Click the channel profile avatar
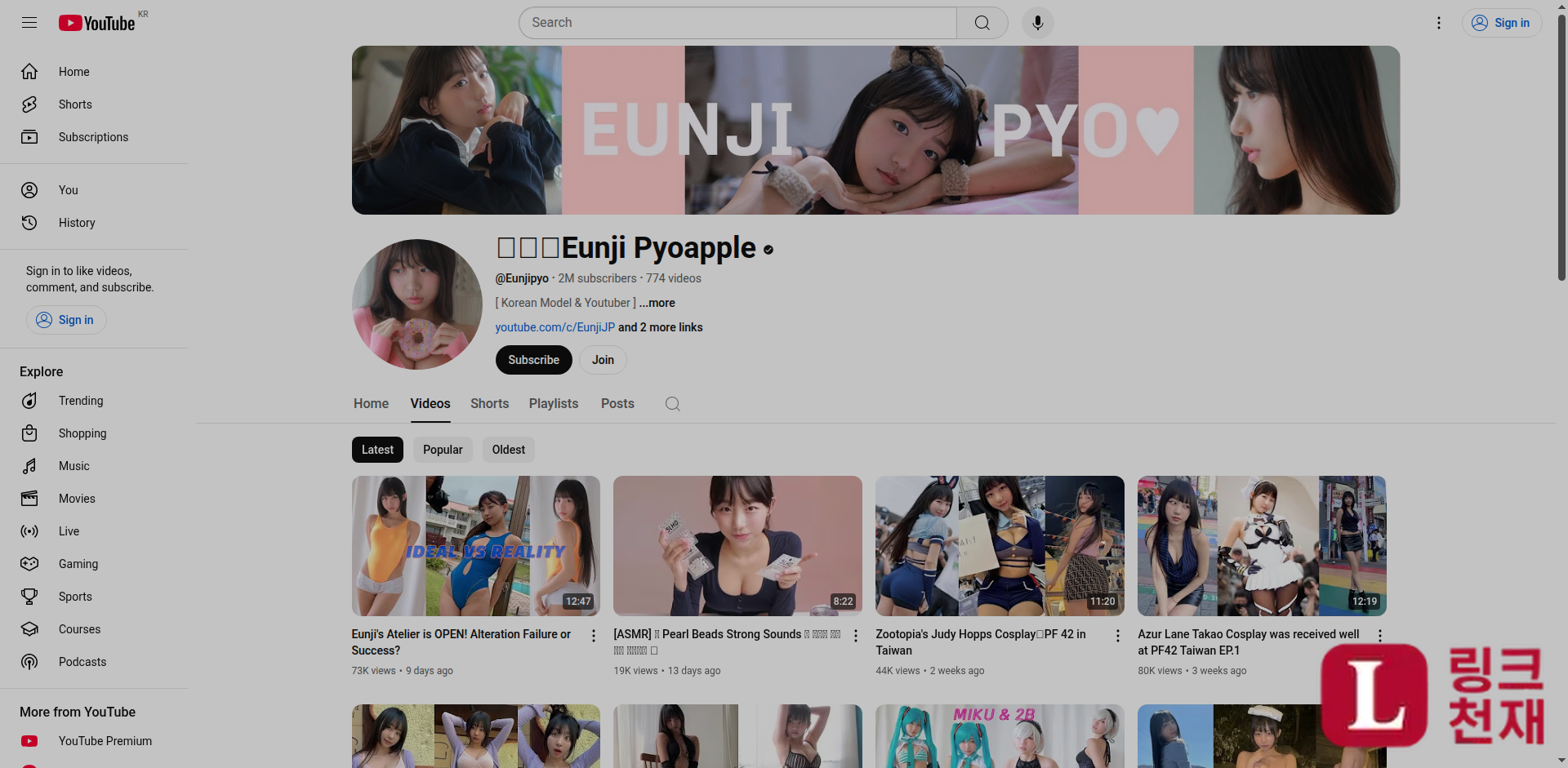The height and width of the screenshot is (768, 1568). [417, 304]
